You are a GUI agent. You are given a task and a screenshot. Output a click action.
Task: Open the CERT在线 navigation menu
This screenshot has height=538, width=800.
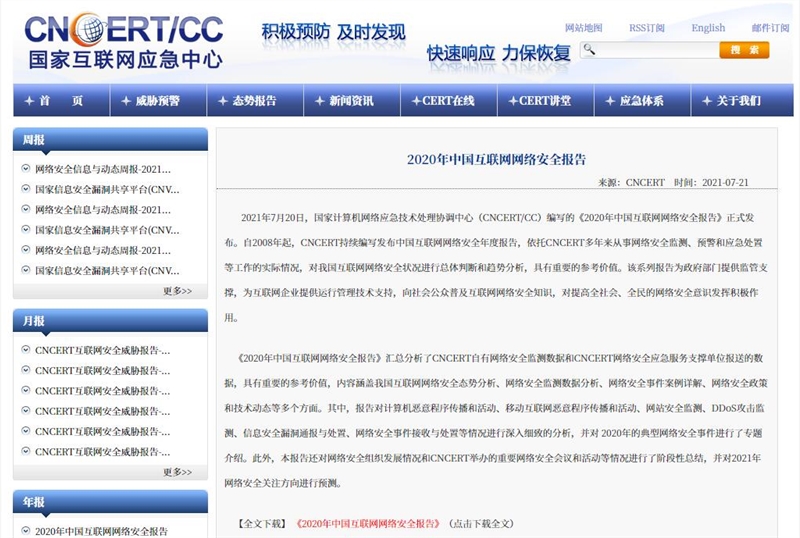449,101
